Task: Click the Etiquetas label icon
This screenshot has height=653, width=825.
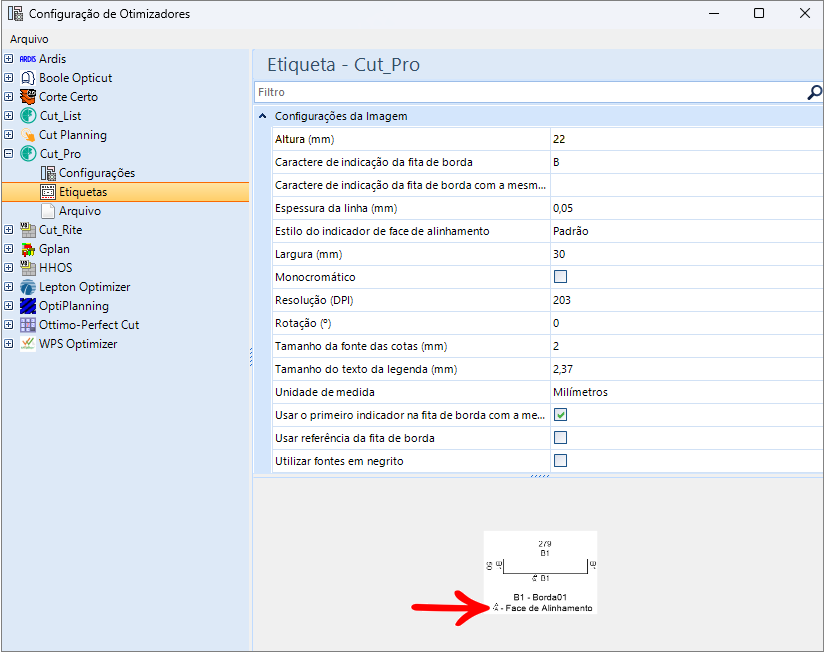Action: coord(48,192)
